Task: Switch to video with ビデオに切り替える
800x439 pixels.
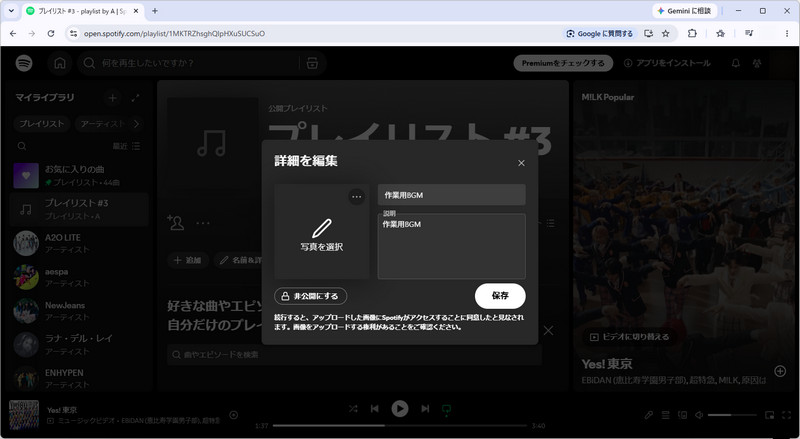Action: coord(629,337)
